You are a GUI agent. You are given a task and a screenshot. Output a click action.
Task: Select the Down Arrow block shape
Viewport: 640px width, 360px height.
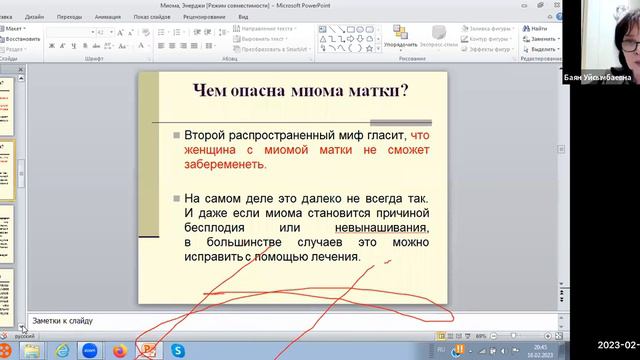(x=360, y=39)
